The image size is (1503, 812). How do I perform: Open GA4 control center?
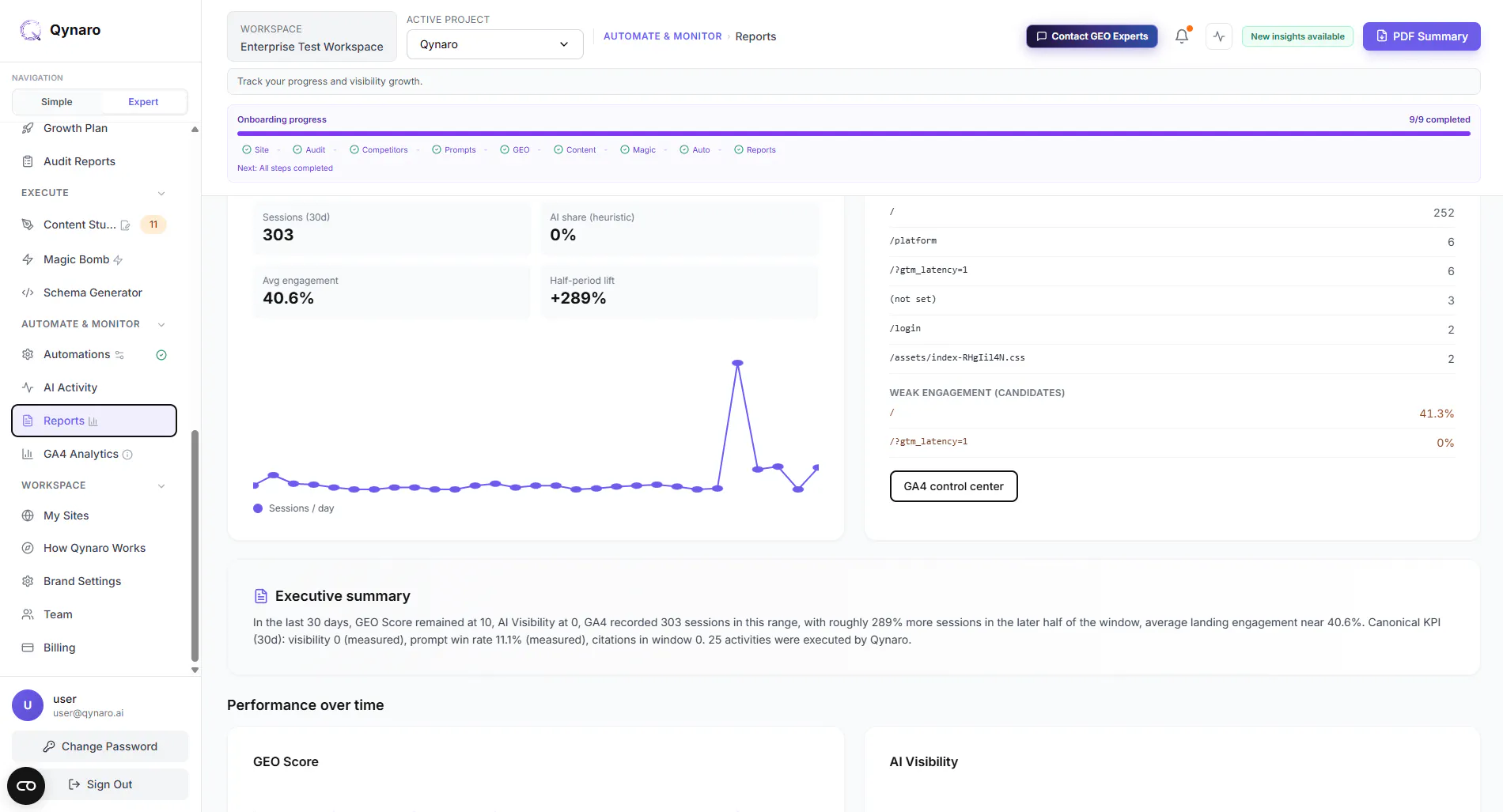point(953,486)
